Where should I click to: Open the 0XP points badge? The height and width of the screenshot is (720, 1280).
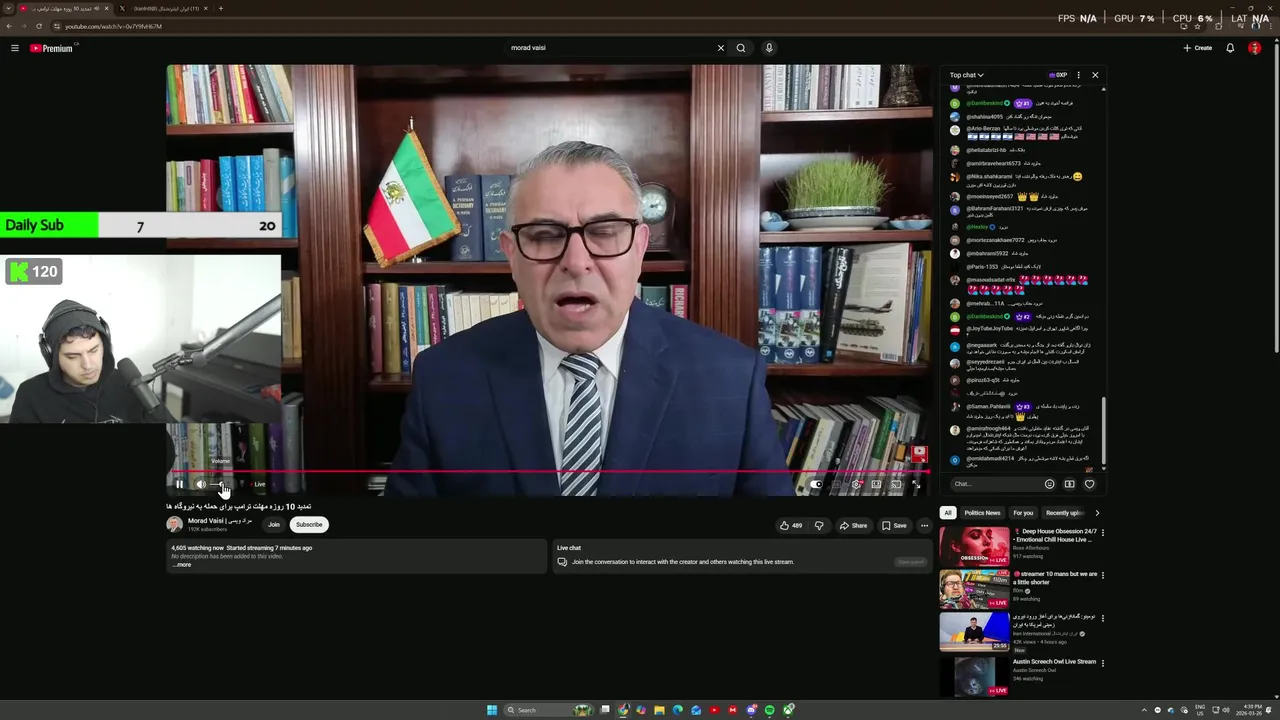point(1058,75)
